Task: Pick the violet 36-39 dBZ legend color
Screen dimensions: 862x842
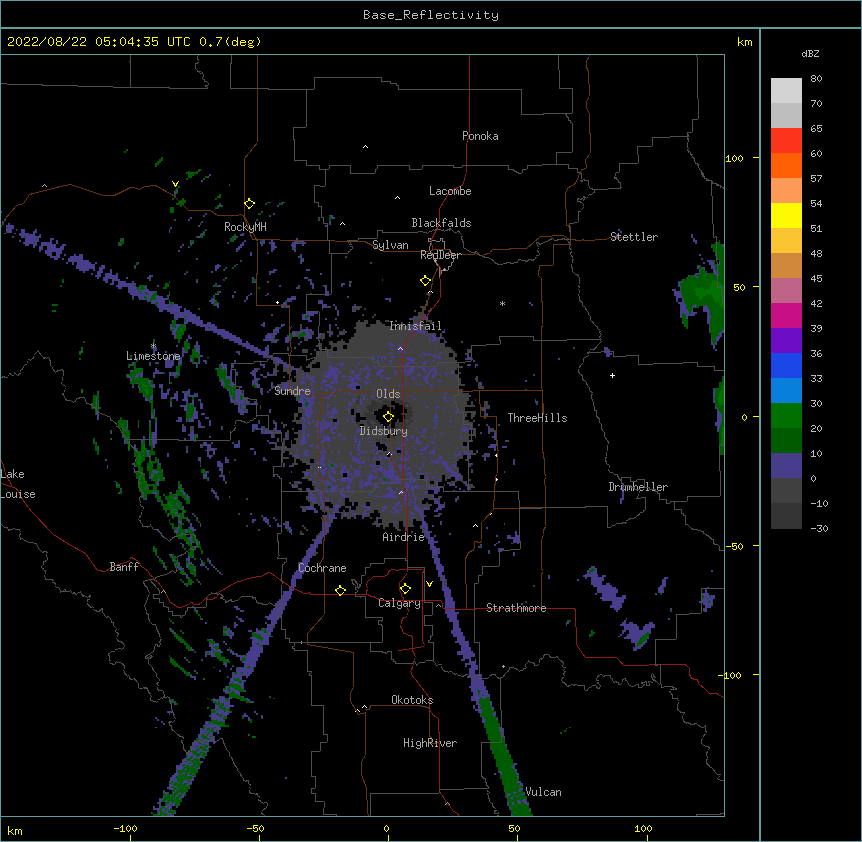Action: [786, 341]
